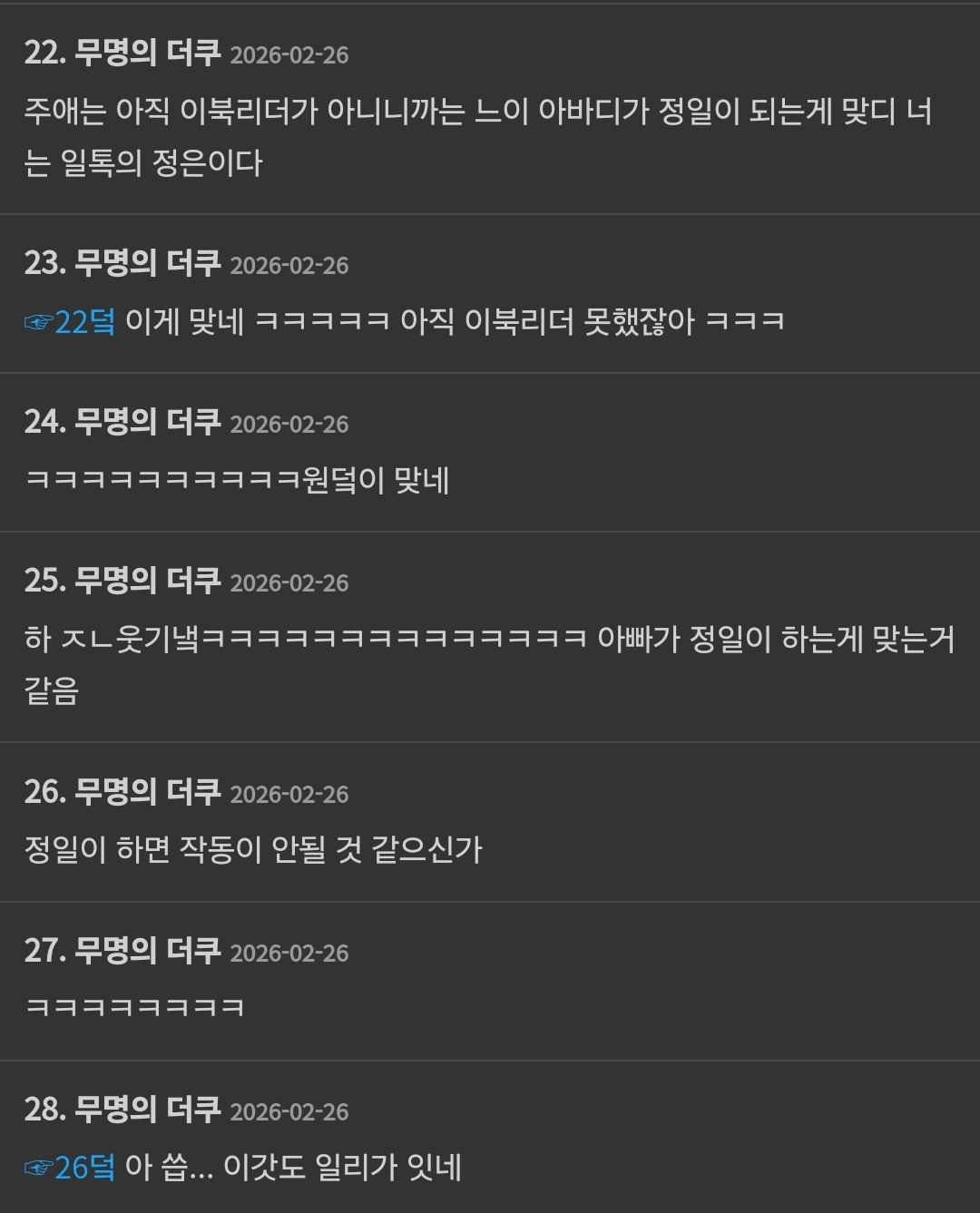Open the 22덬 reply reference link

point(85,321)
